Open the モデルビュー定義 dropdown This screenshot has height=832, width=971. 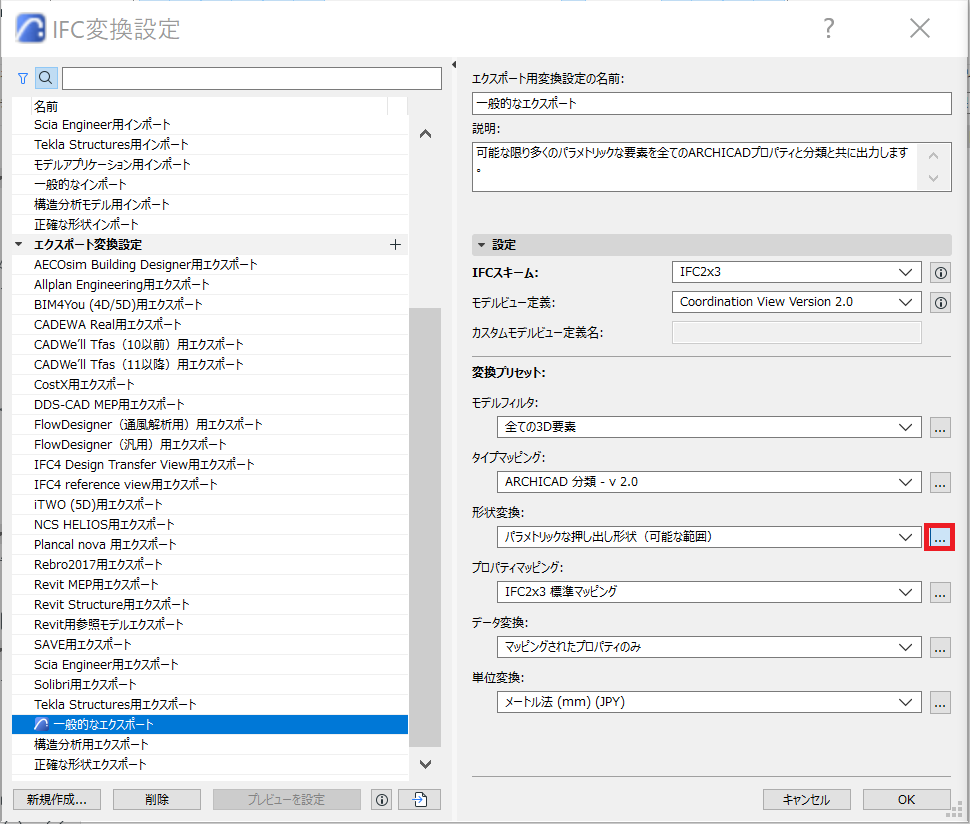coord(796,302)
